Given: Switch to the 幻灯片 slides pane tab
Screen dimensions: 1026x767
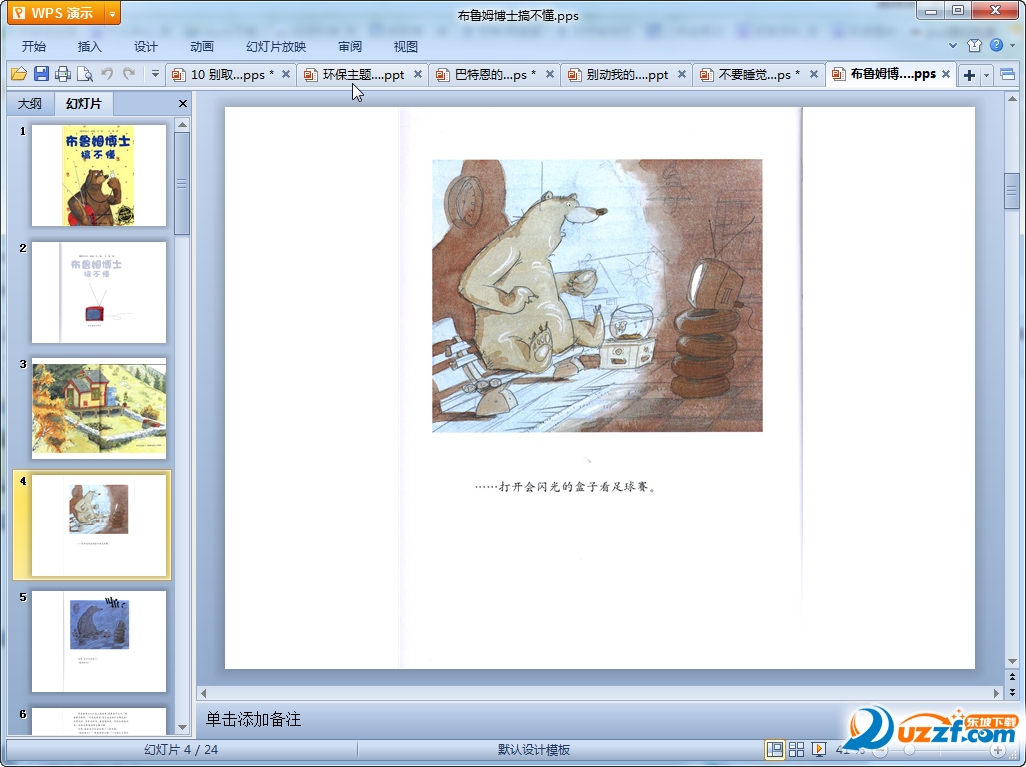Looking at the screenshot, I should click(84, 103).
